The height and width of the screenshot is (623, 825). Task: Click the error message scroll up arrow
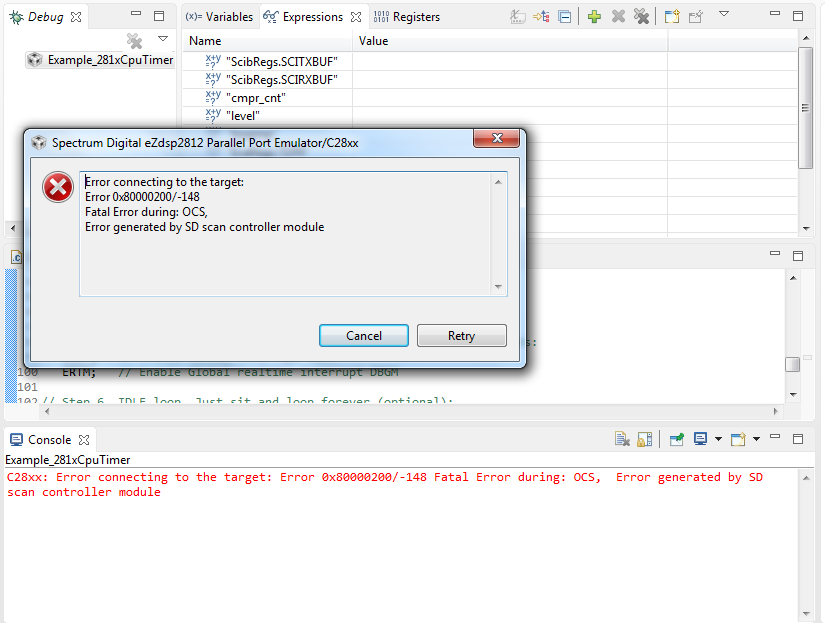(x=498, y=182)
